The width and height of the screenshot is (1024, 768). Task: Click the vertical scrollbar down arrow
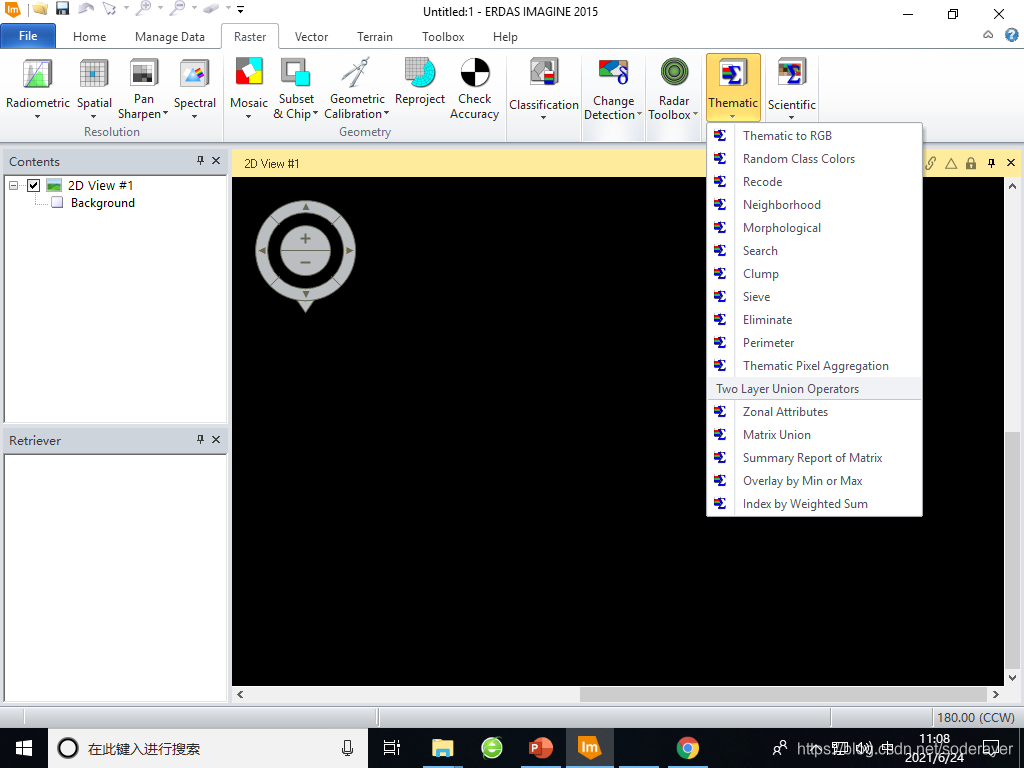tap(1013, 678)
